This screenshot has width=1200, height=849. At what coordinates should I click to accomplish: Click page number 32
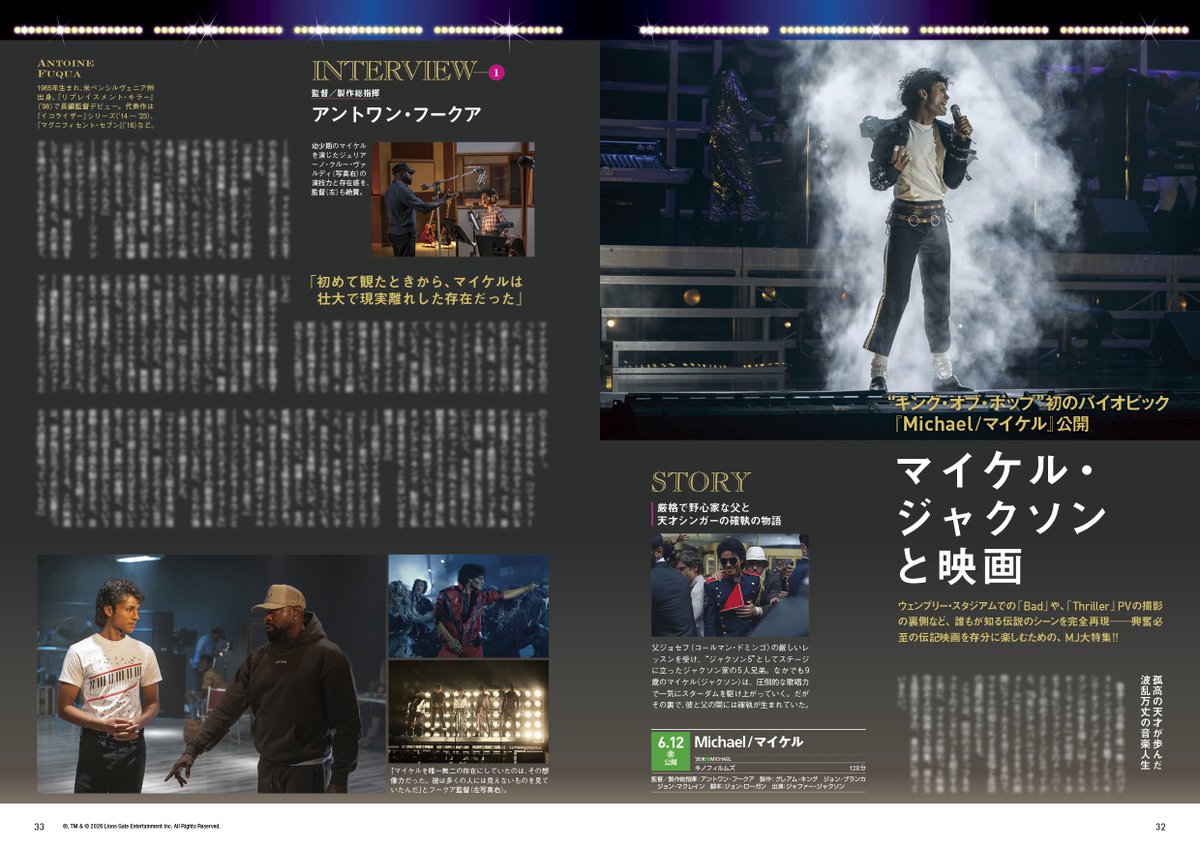coord(1160,826)
